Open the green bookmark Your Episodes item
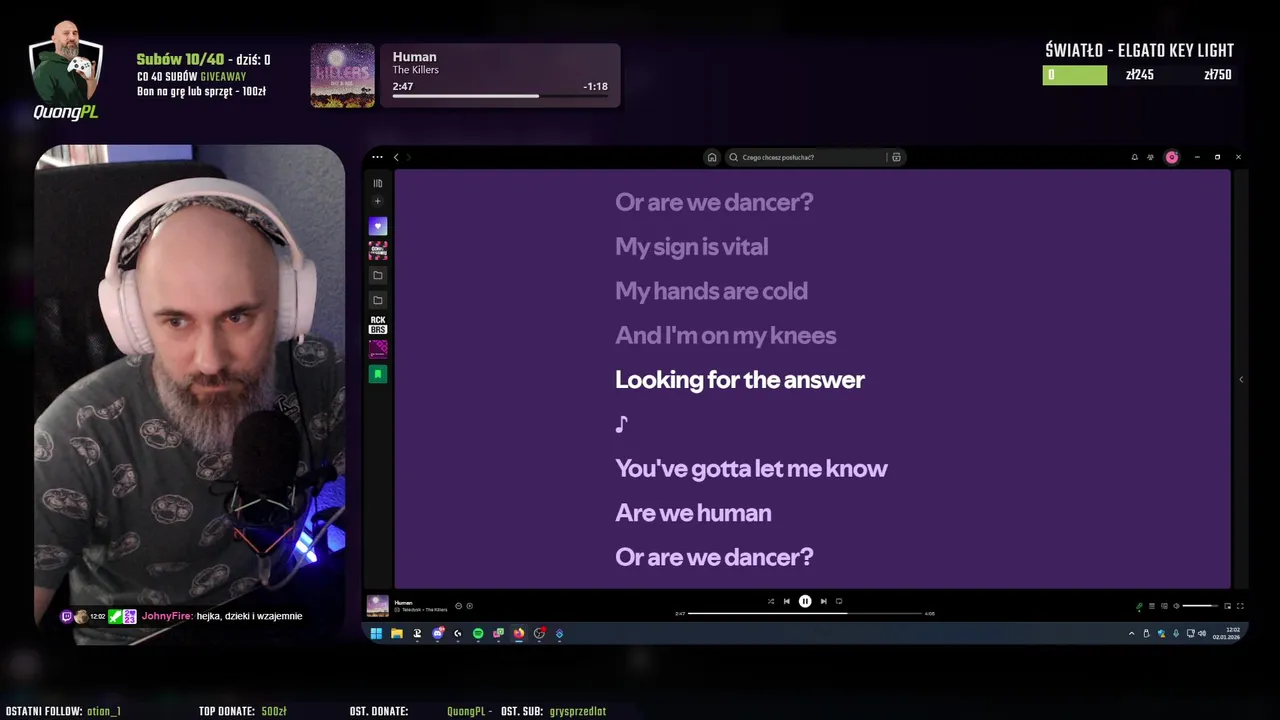The height and width of the screenshot is (720, 1280). point(378,374)
